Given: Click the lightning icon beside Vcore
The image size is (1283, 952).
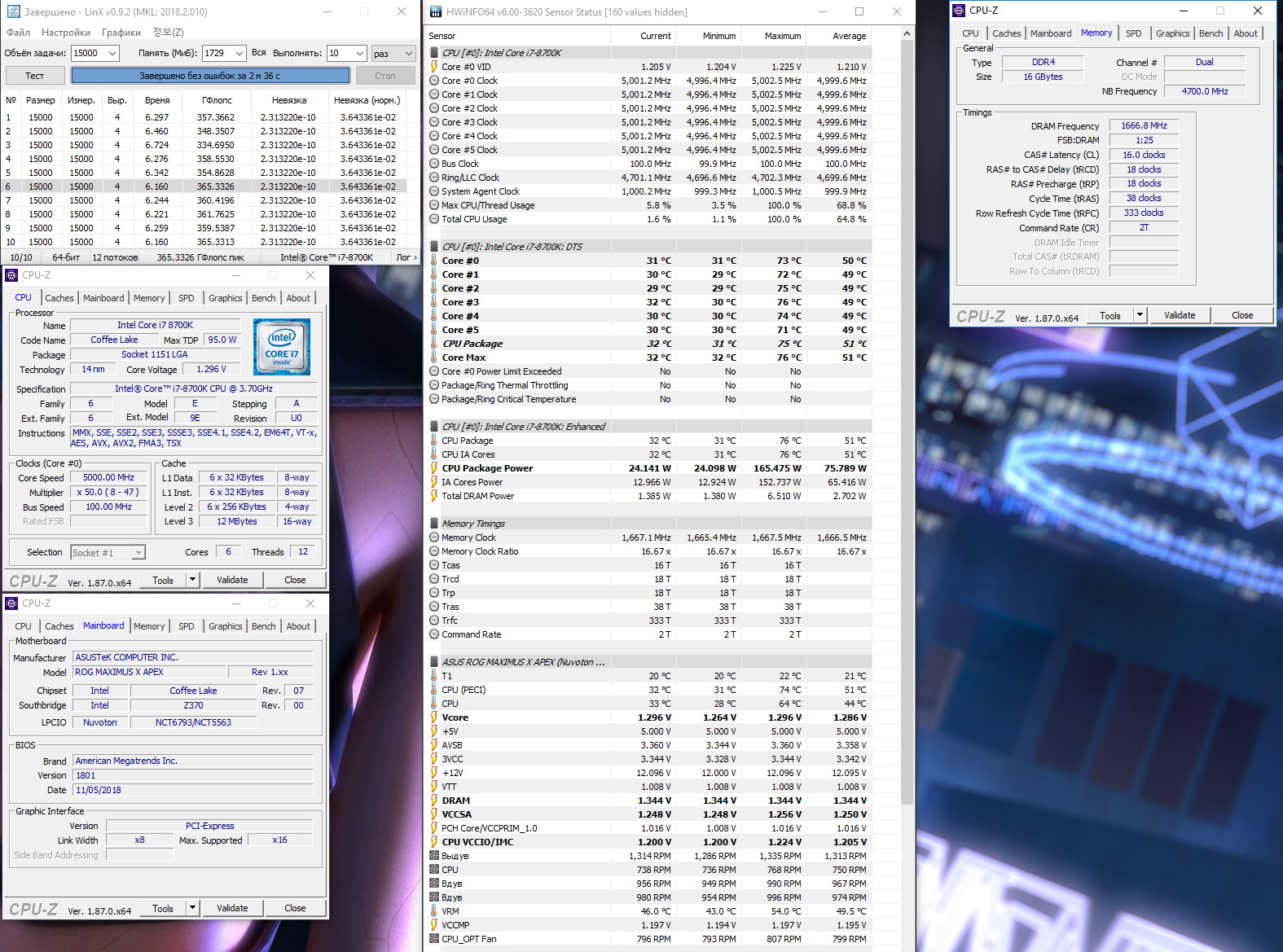Looking at the screenshot, I should [434, 717].
